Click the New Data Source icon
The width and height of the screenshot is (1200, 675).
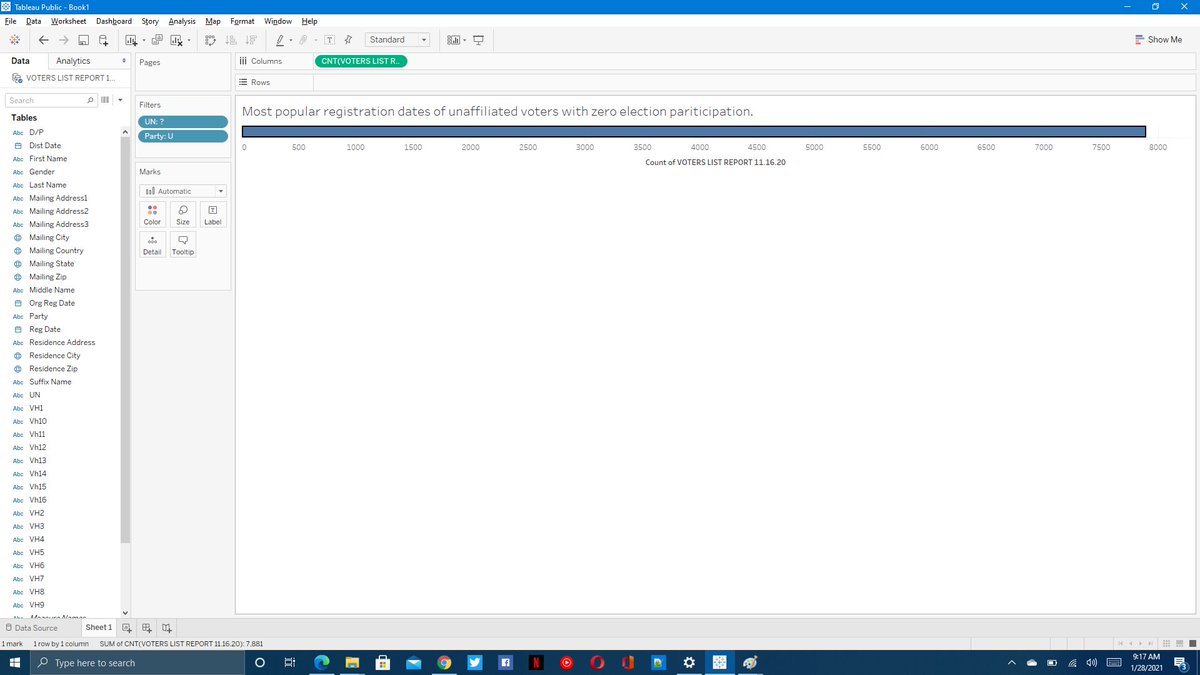tap(104, 40)
